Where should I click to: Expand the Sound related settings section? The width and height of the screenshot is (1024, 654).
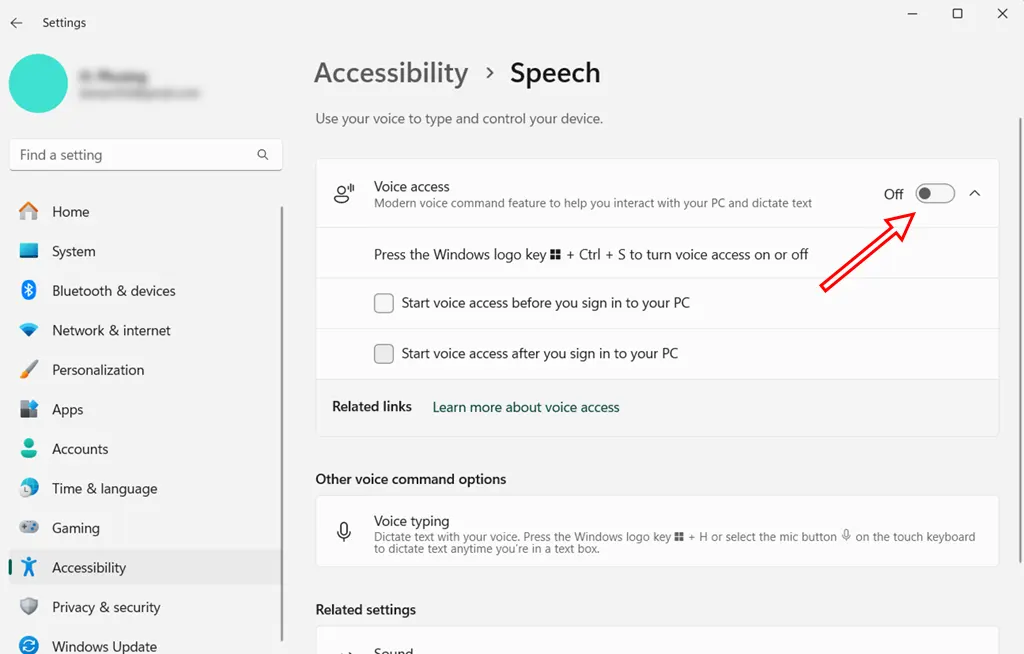point(657,648)
